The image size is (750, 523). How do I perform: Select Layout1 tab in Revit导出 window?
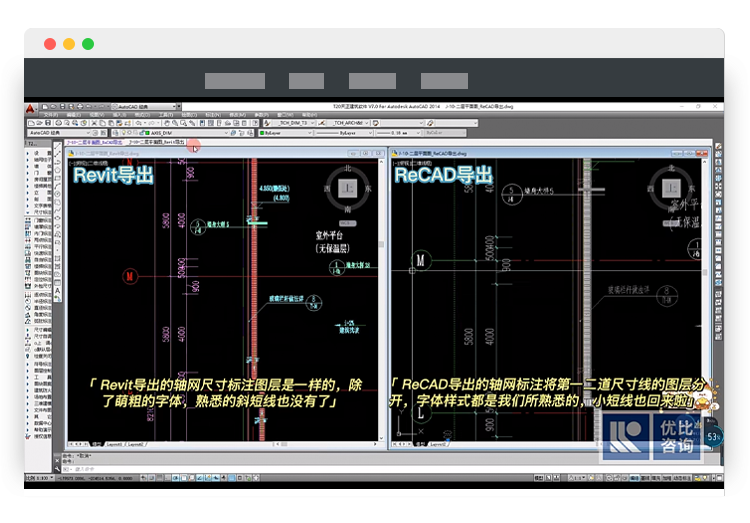[115, 444]
